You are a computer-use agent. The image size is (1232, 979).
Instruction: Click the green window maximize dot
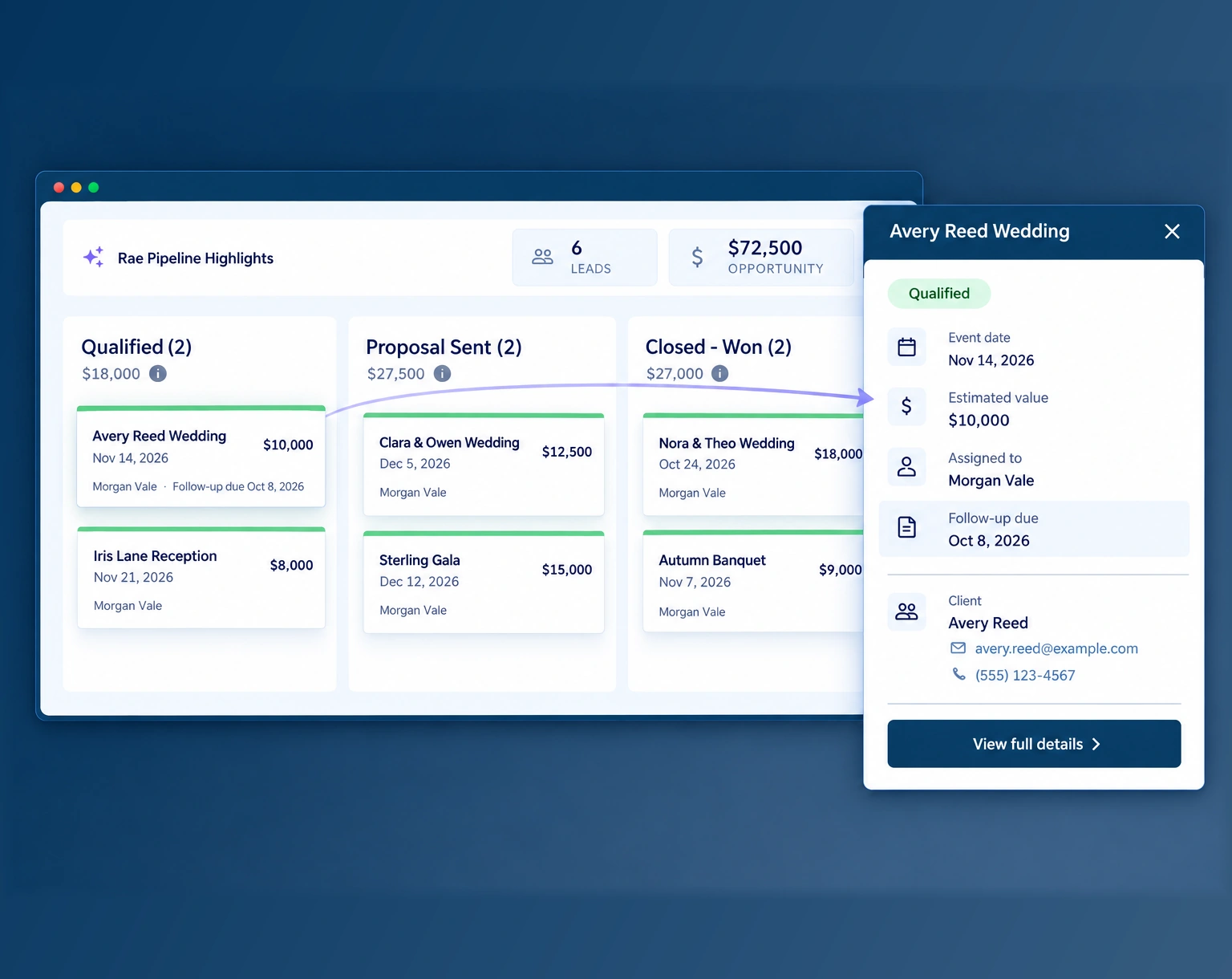[94, 187]
